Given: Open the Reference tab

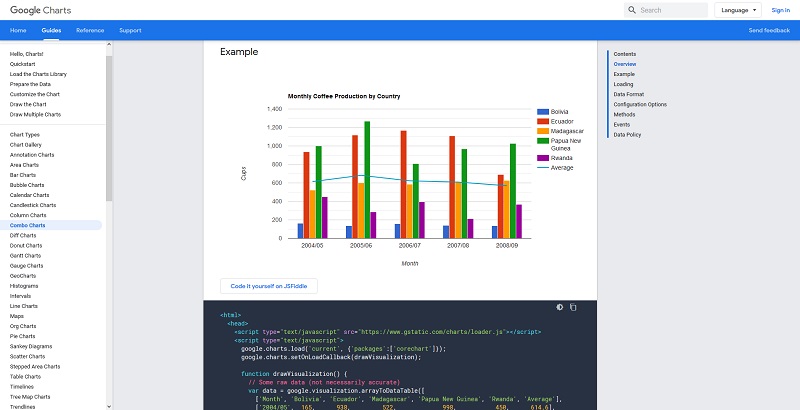Looking at the screenshot, I should pos(90,30).
